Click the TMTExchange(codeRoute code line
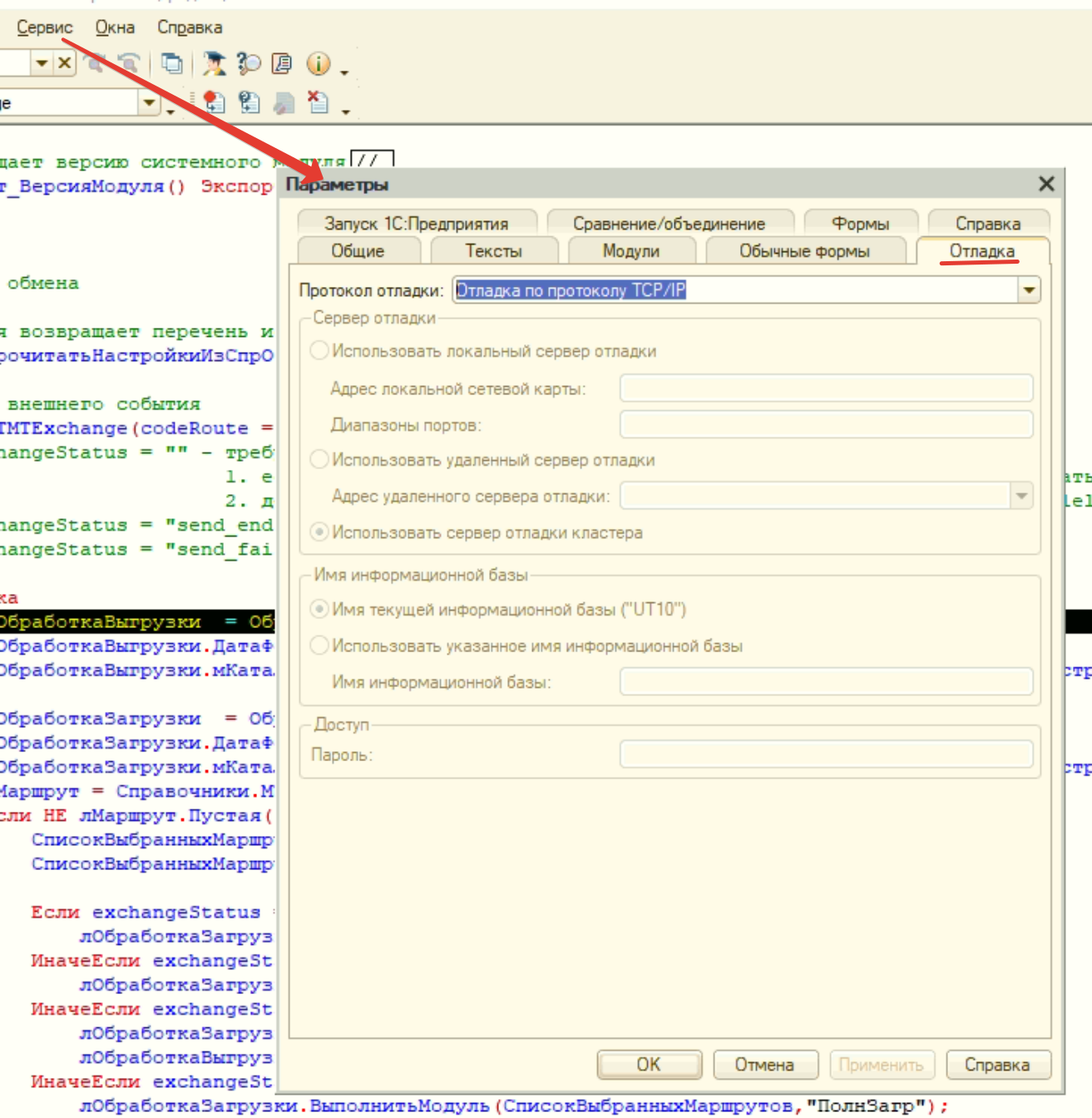The height and width of the screenshot is (1118, 1092). pos(136,428)
